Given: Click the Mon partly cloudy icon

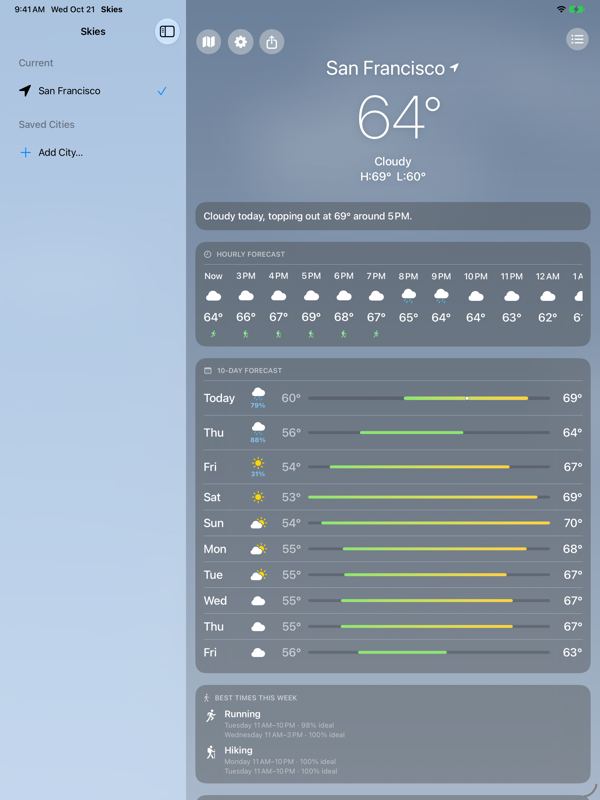Looking at the screenshot, I should coord(259,549).
